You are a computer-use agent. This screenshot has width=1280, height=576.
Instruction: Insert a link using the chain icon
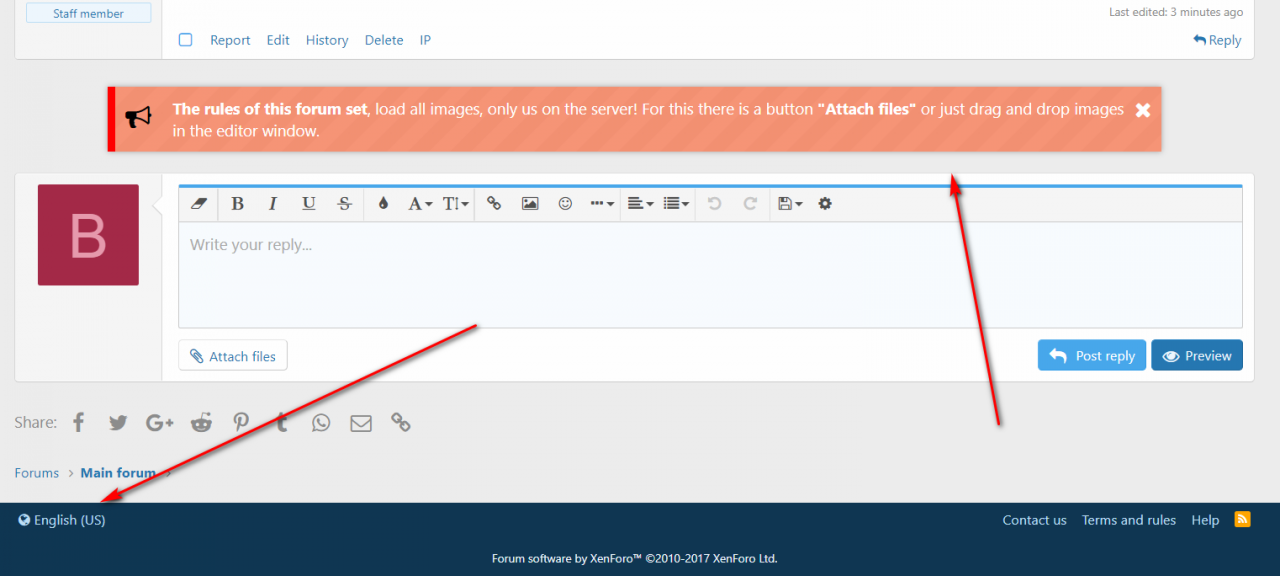point(494,204)
